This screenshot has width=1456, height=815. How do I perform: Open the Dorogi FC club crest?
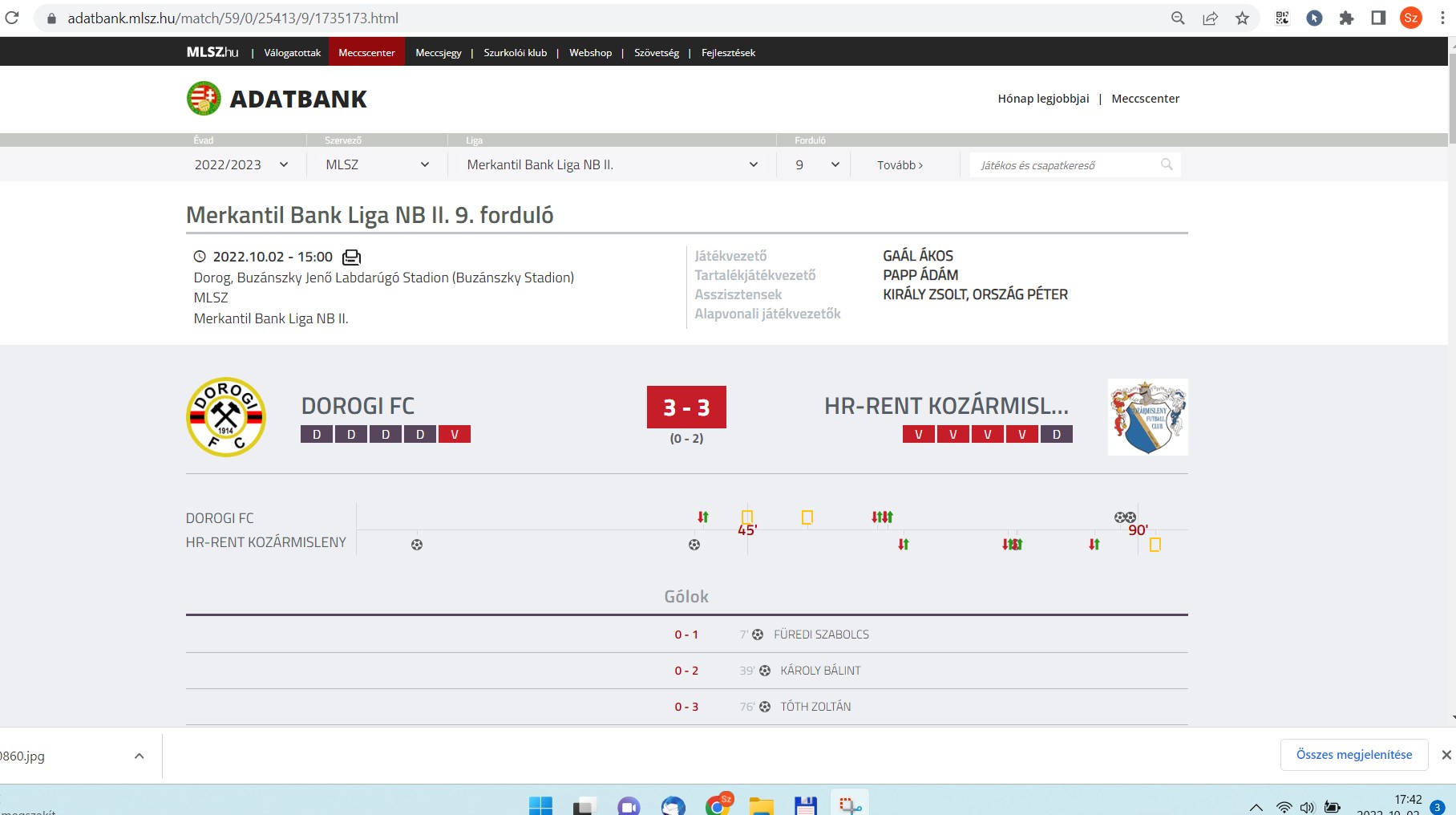(226, 417)
